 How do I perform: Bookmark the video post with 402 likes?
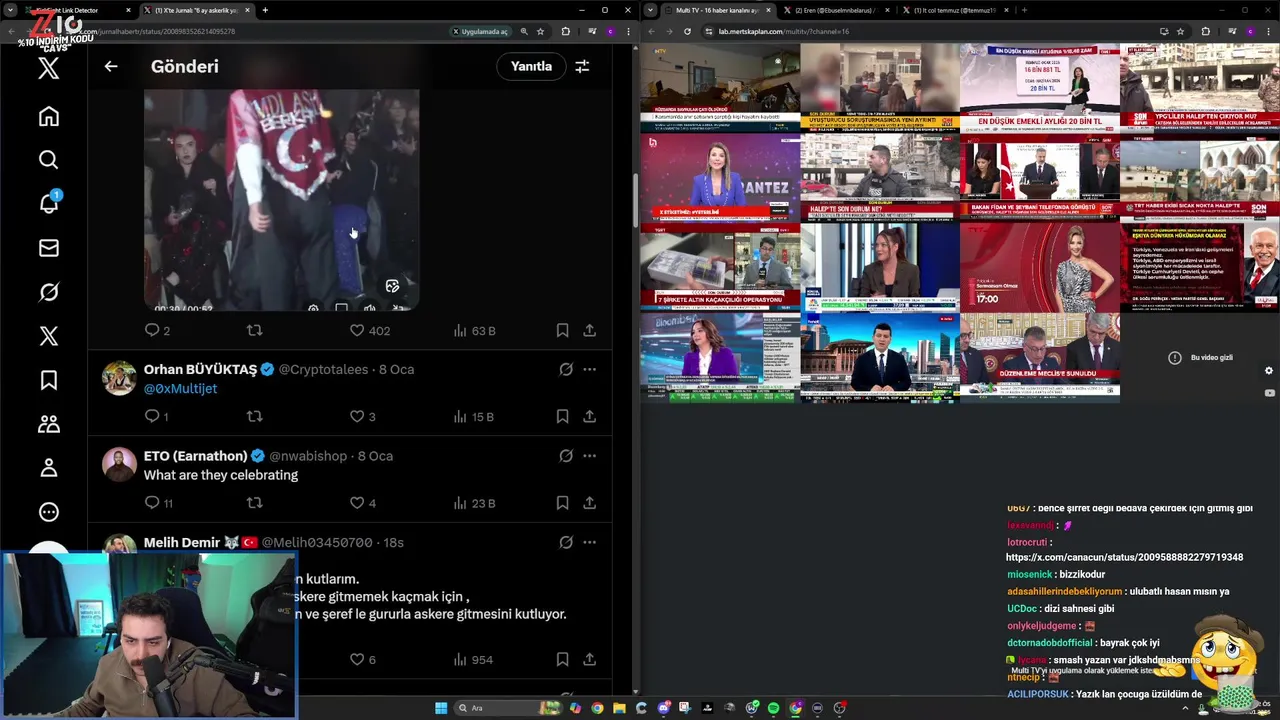coord(562,330)
